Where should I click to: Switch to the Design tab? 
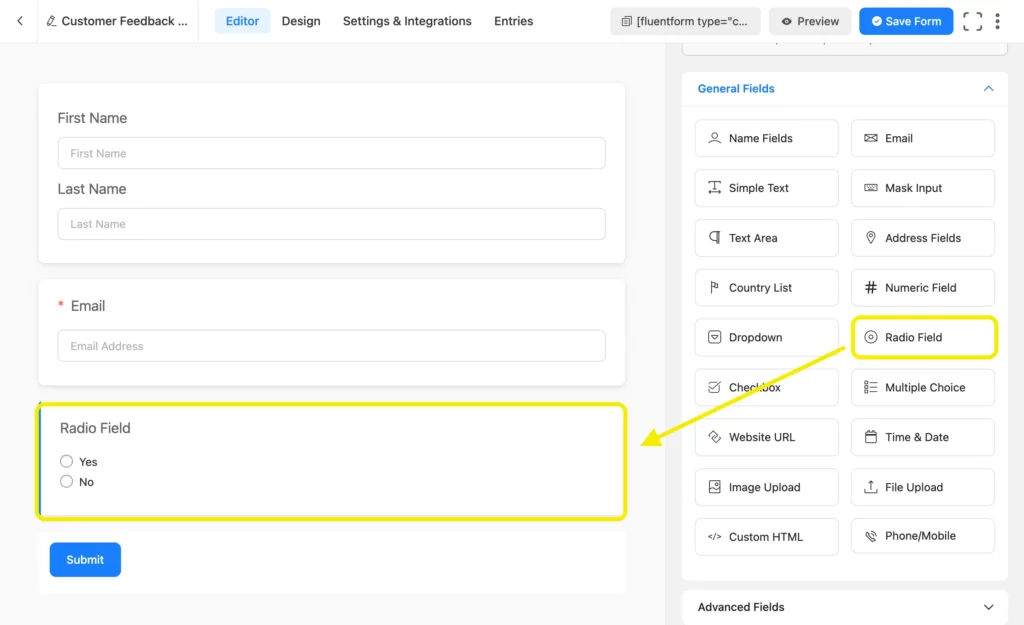pyautogui.click(x=301, y=20)
